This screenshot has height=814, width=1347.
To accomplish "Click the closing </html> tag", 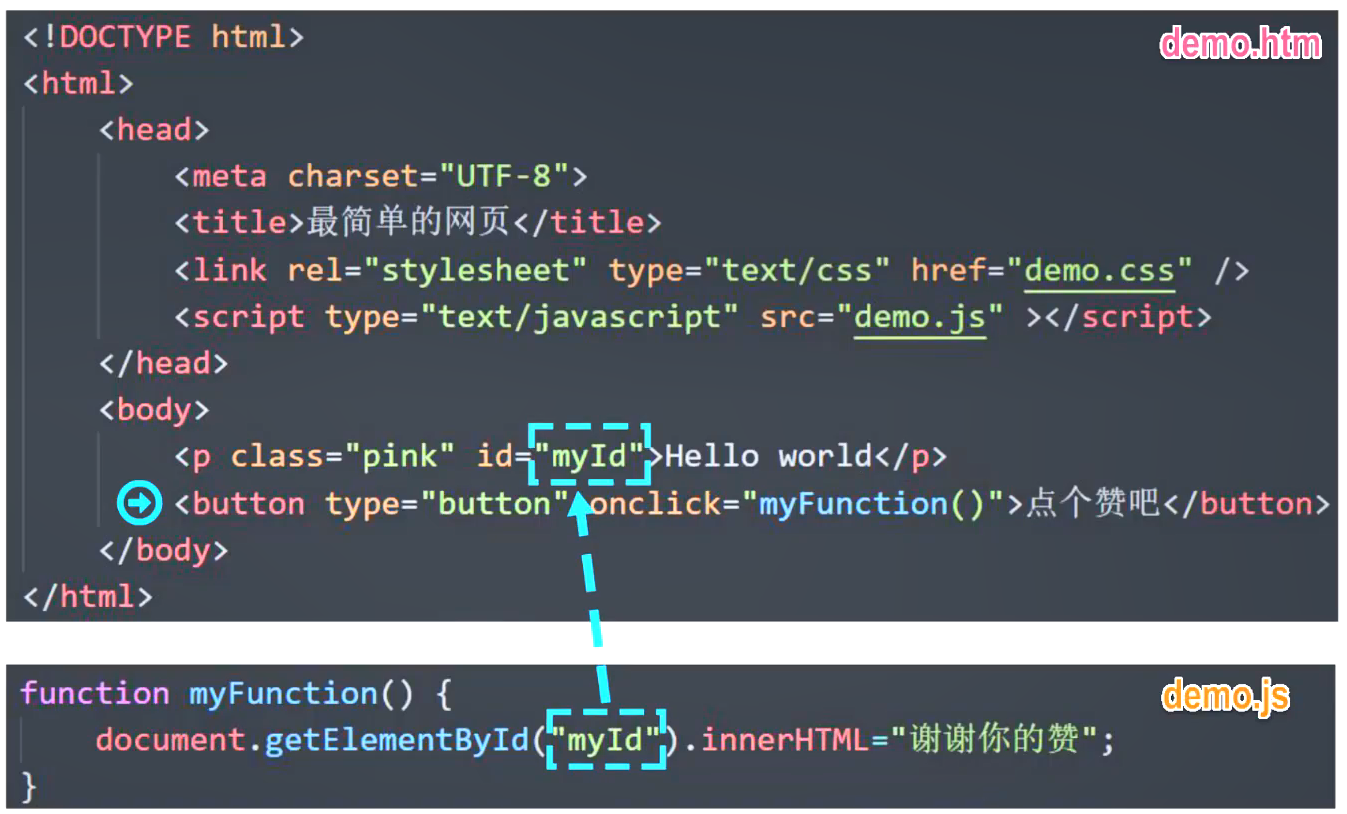I will point(87,596).
